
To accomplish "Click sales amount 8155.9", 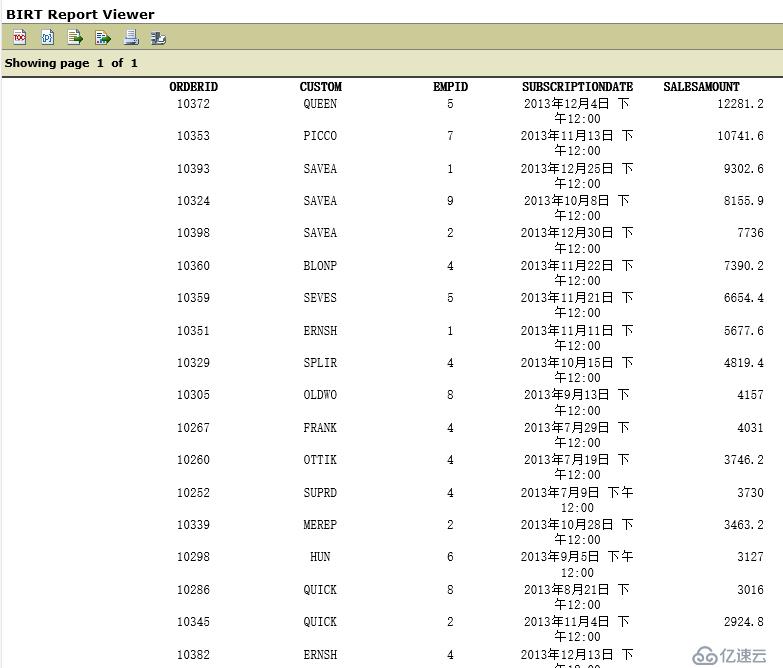I will [x=744, y=201].
